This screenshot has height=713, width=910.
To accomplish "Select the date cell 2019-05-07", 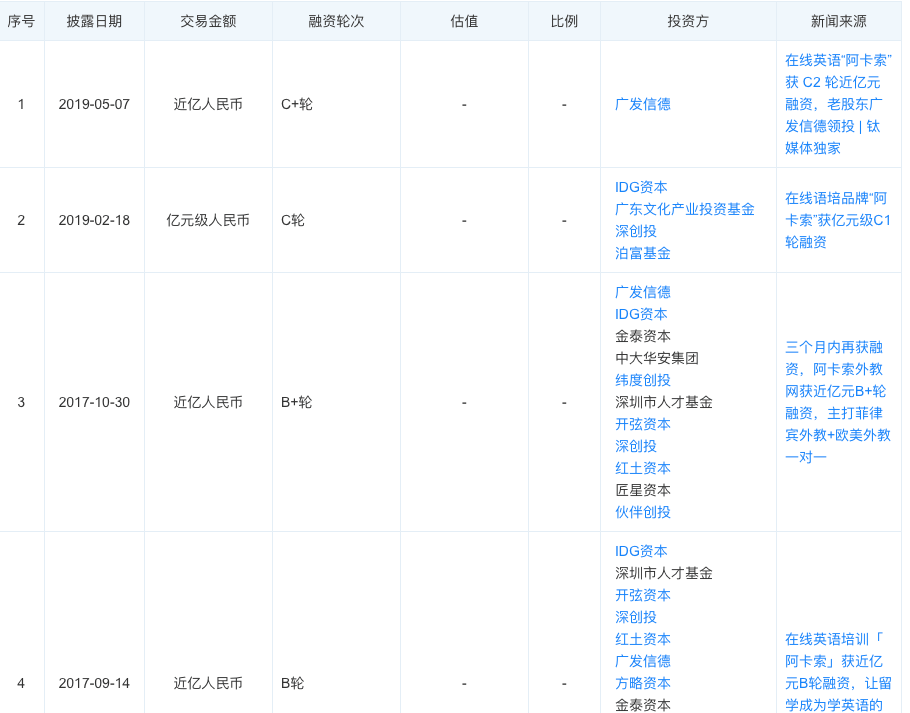I will [x=94, y=104].
